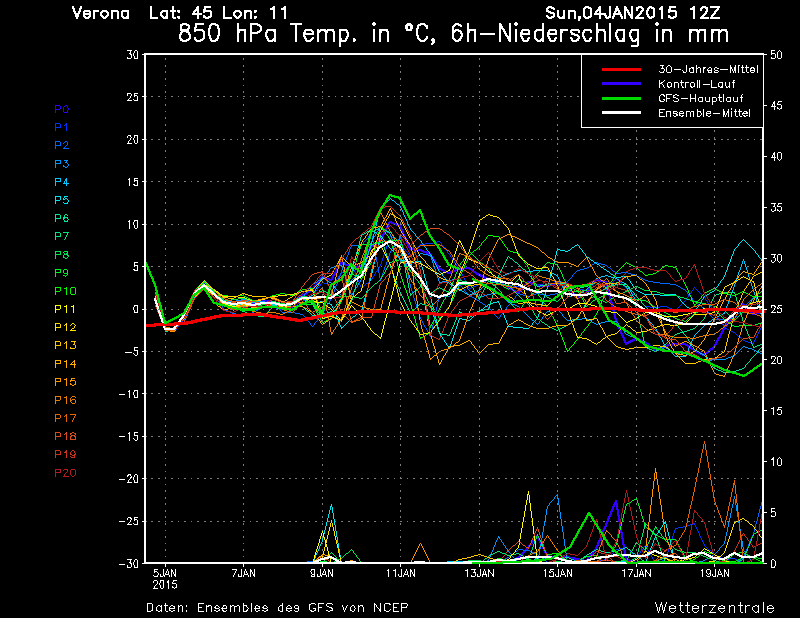The height and width of the screenshot is (618, 800).
Task: Select the P4 member label
Action: coord(62,182)
